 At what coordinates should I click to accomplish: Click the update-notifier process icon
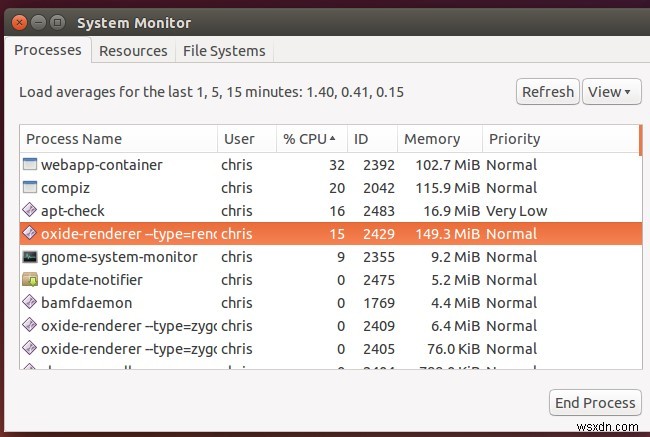pos(29,280)
